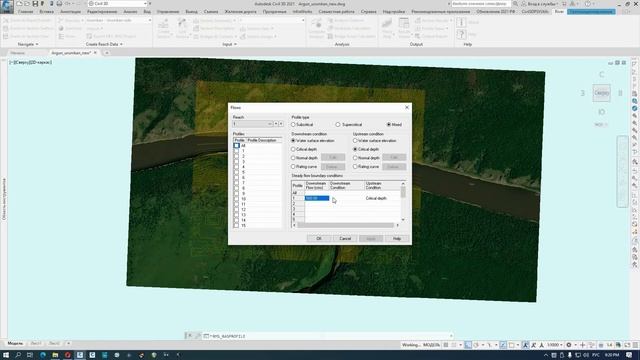Choose downstream Critical depth option
This screenshot has width=640, height=360.
pos(293,149)
